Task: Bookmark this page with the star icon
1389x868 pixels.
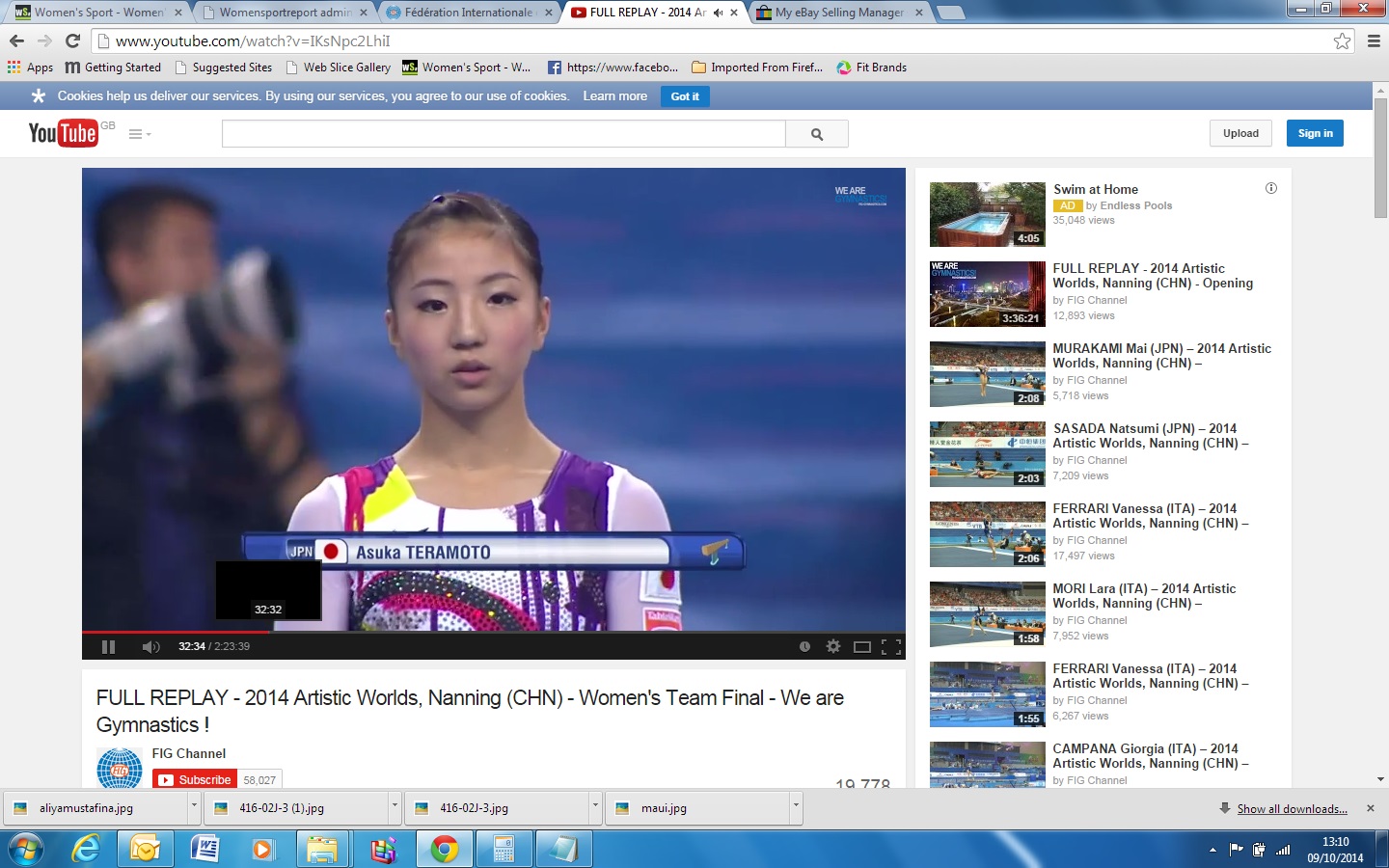Action: [1342, 41]
